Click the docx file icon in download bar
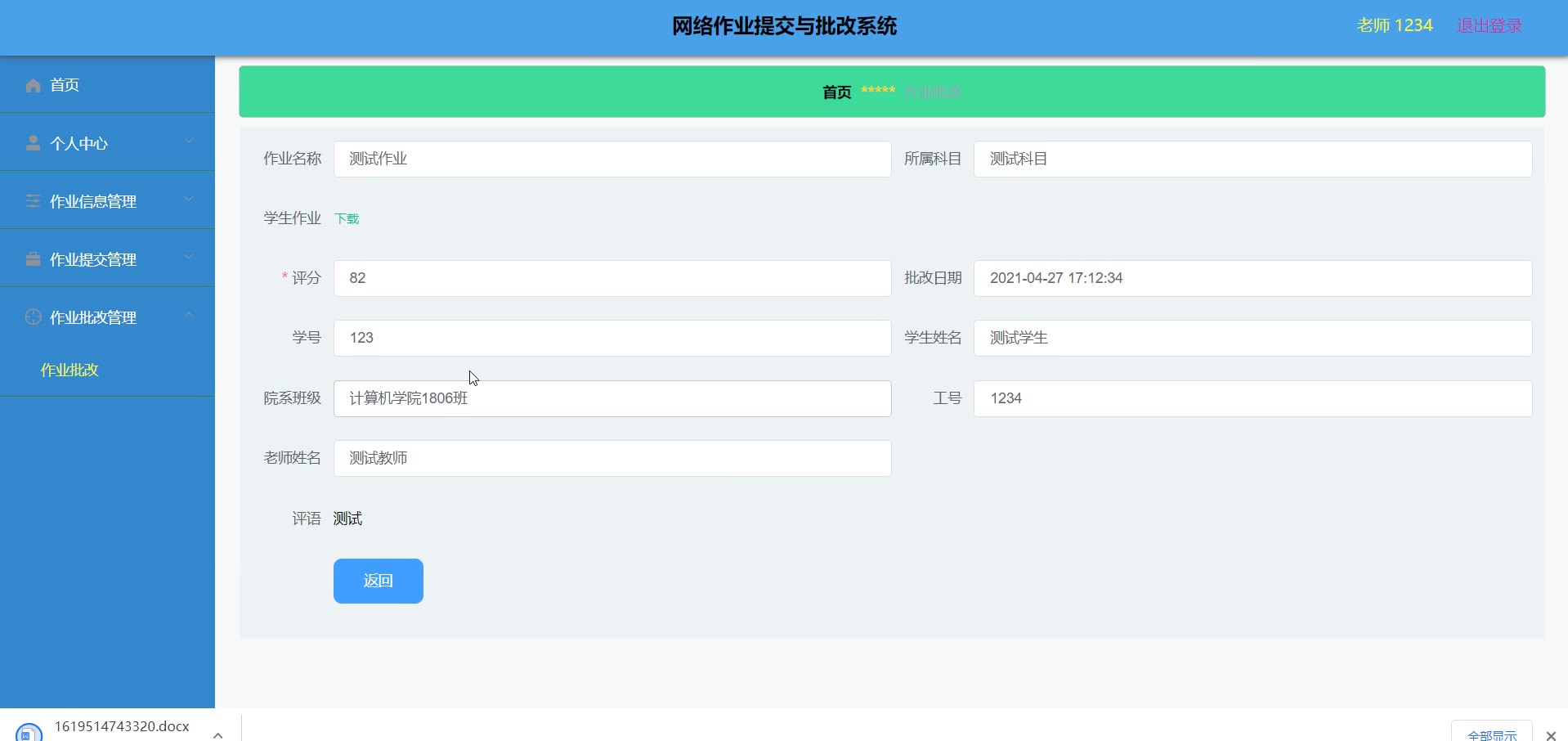This screenshot has width=1568, height=741. click(x=29, y=732)
